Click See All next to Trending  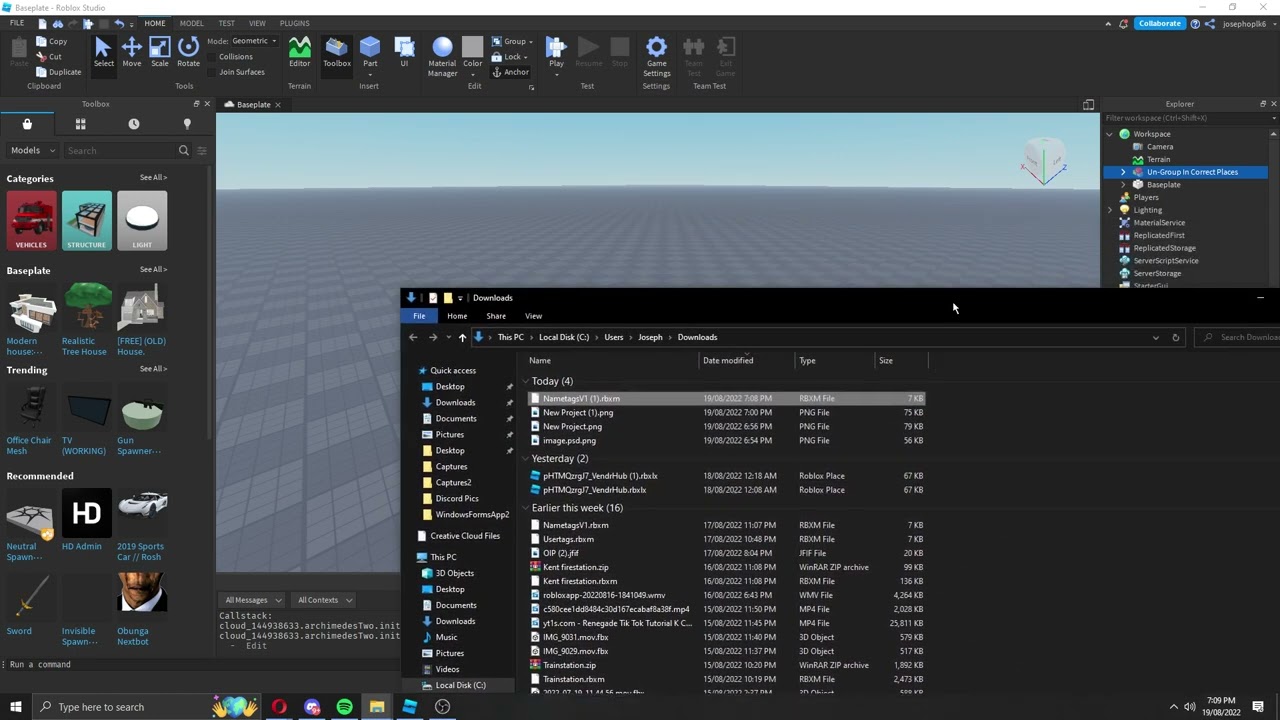coord(153,369)
